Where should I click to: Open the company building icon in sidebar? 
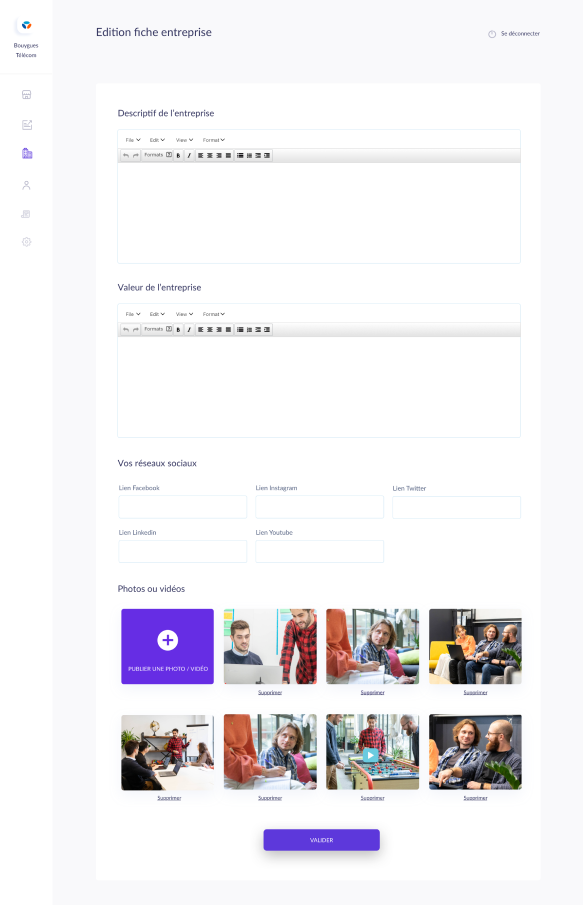[27, 154]
